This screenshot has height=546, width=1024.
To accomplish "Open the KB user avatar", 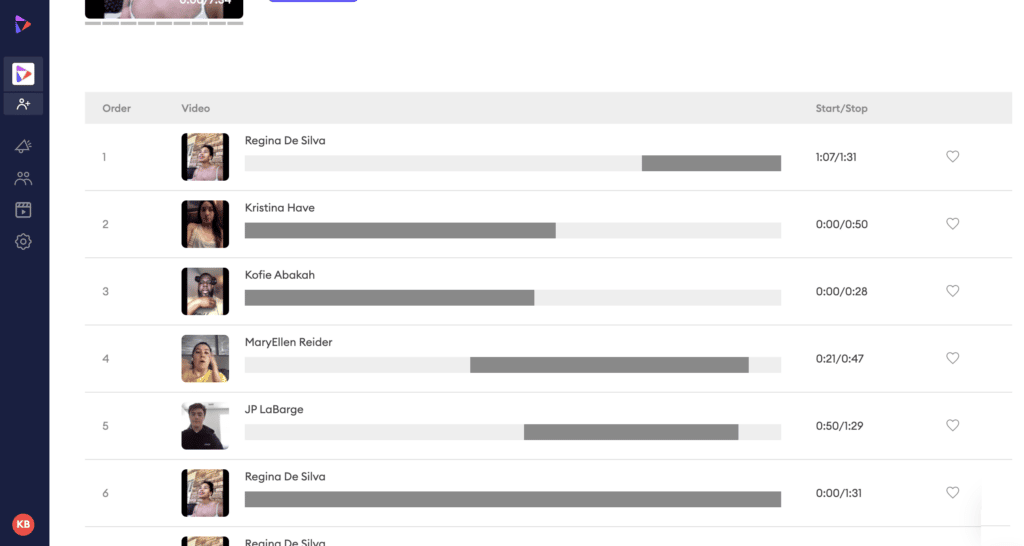I will [24, 524].
